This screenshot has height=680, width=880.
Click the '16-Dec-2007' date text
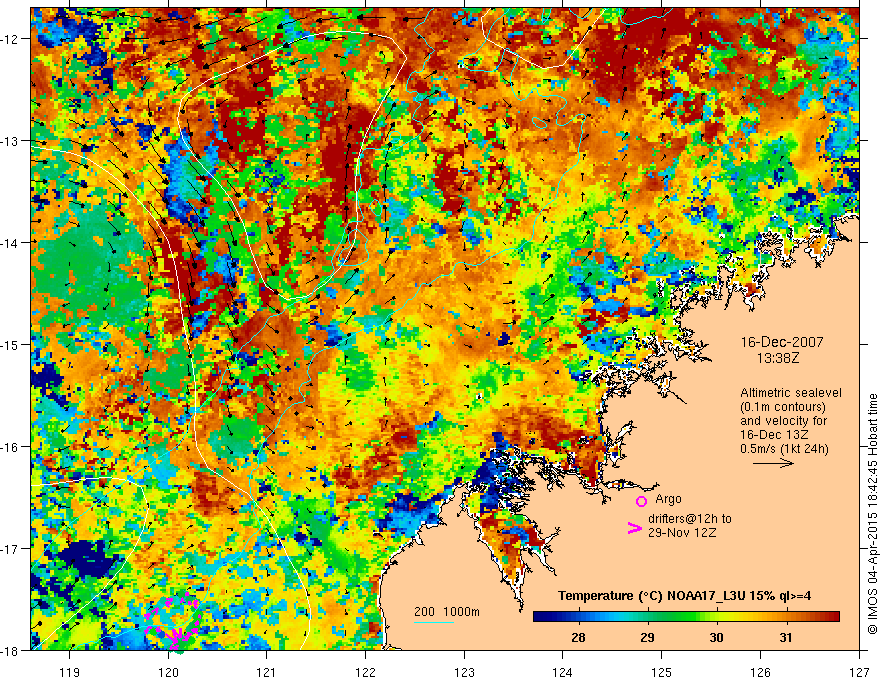(x=782, y=342)
